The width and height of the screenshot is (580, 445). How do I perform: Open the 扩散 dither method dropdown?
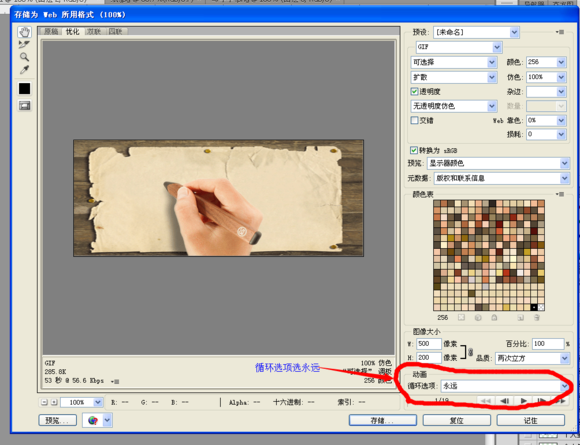click(453, 77)
